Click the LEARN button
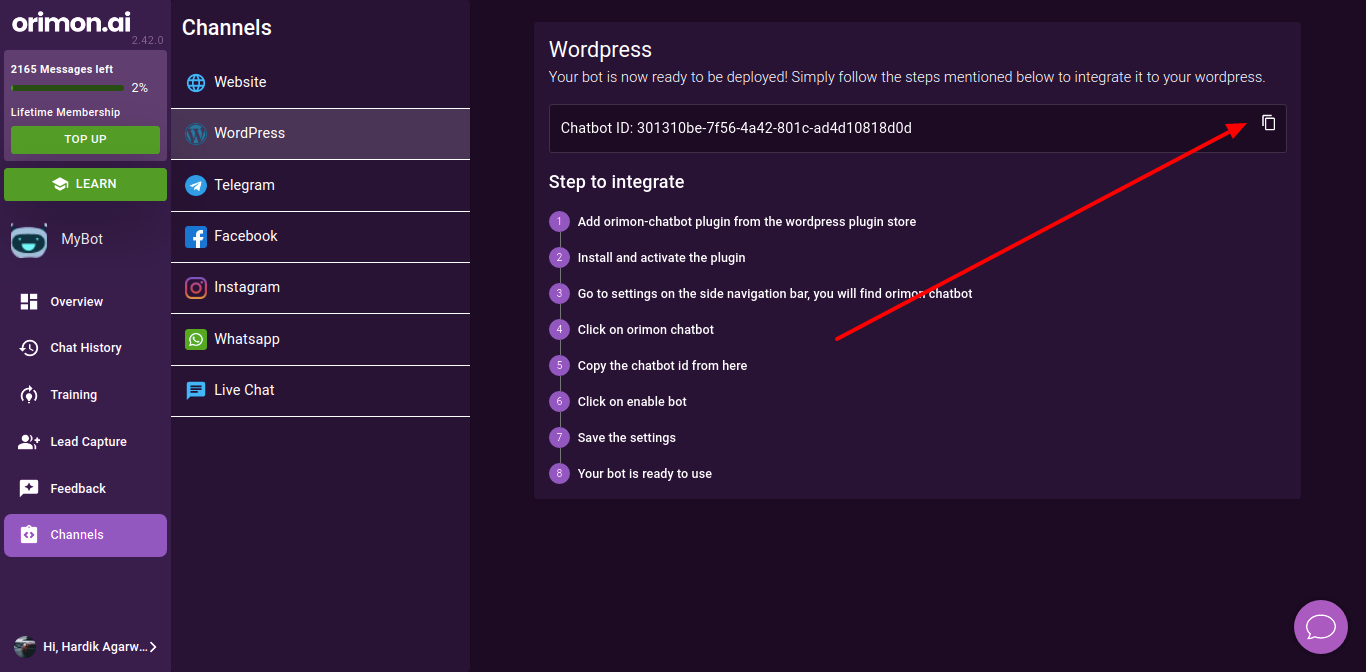 [x=85, y=184]
